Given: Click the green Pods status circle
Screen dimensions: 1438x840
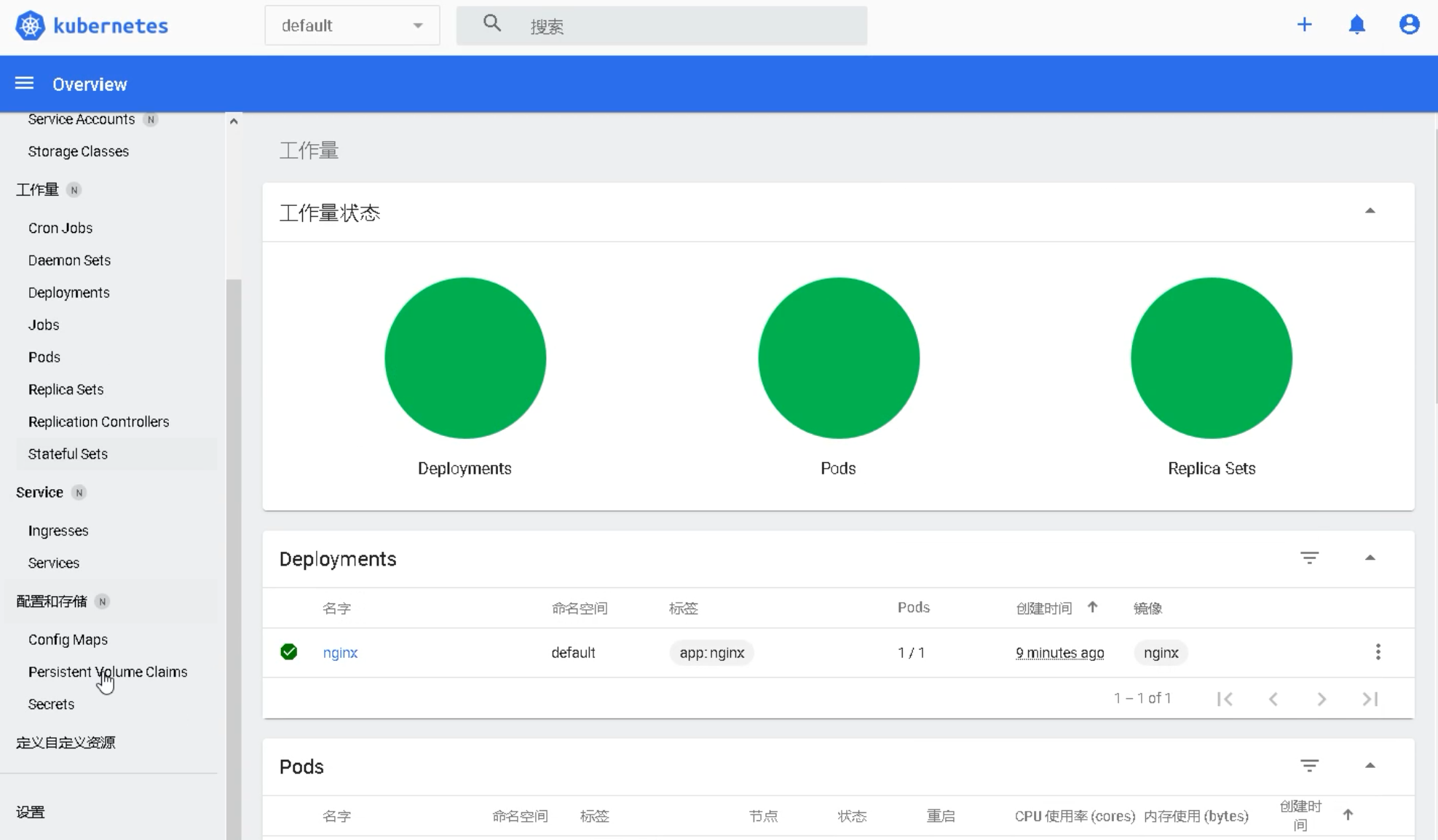Looking at the screenshot, I should (x=838, y=357).
